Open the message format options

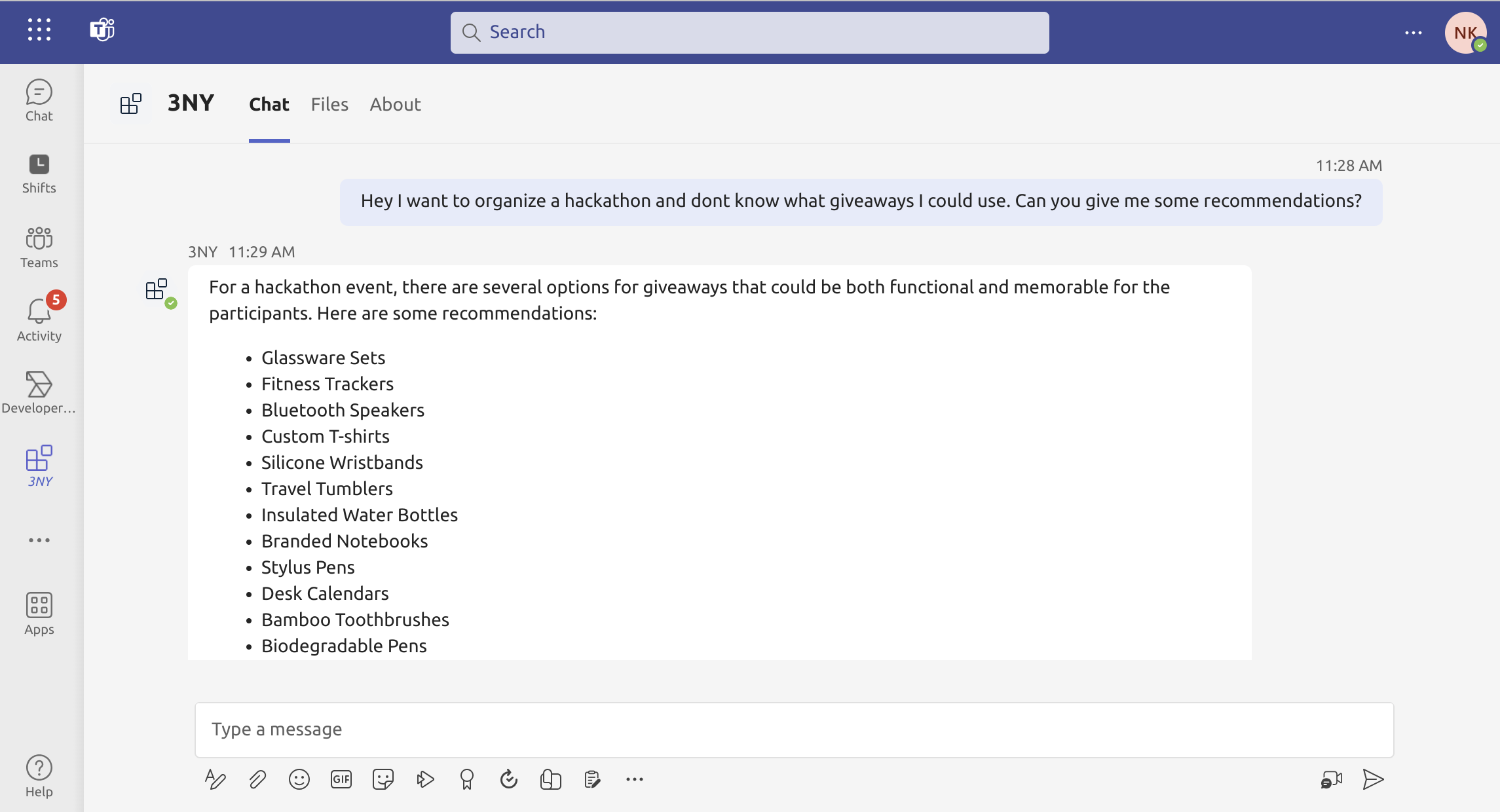pyautogui.click(x=215, y=779)
